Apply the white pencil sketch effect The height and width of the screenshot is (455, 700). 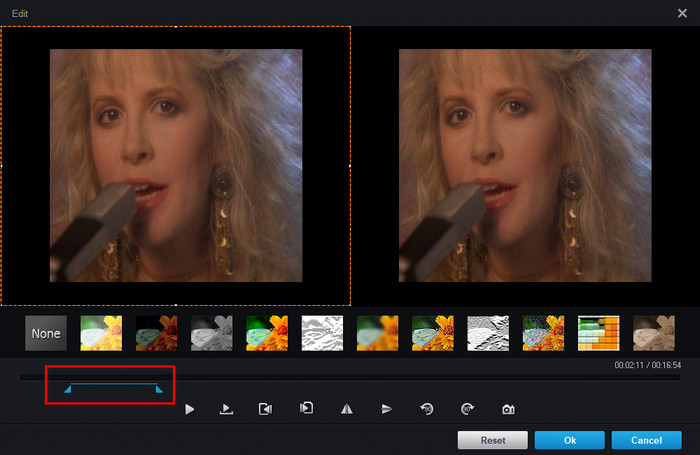[x=322, y=333]
